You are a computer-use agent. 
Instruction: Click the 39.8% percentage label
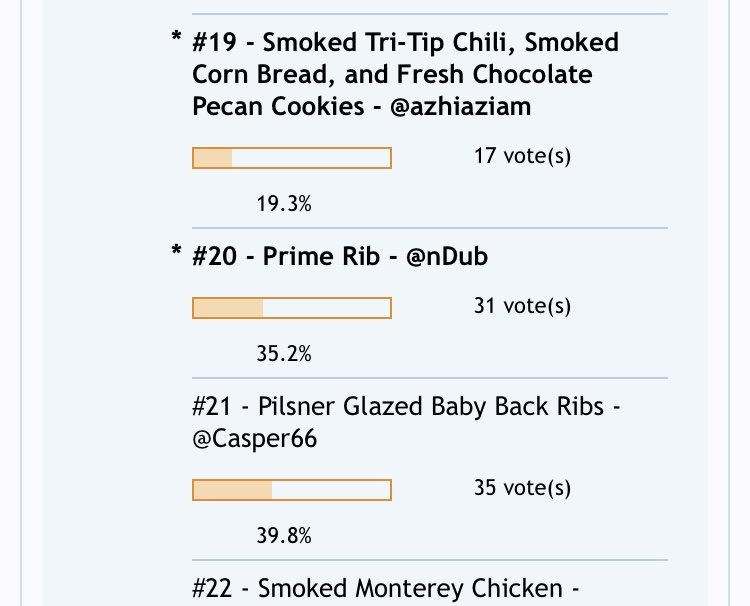click(284, 536)
